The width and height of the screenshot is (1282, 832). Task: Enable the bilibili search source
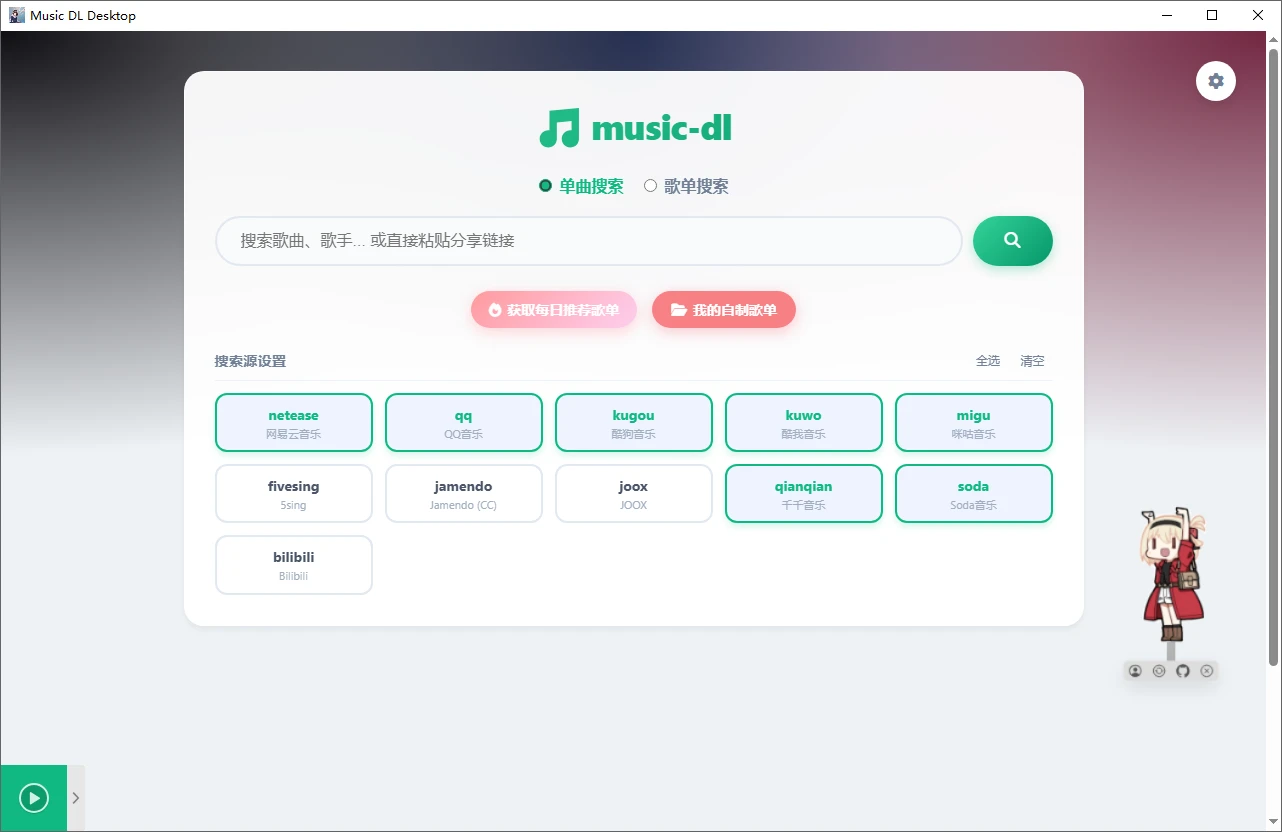click(293, 564)
